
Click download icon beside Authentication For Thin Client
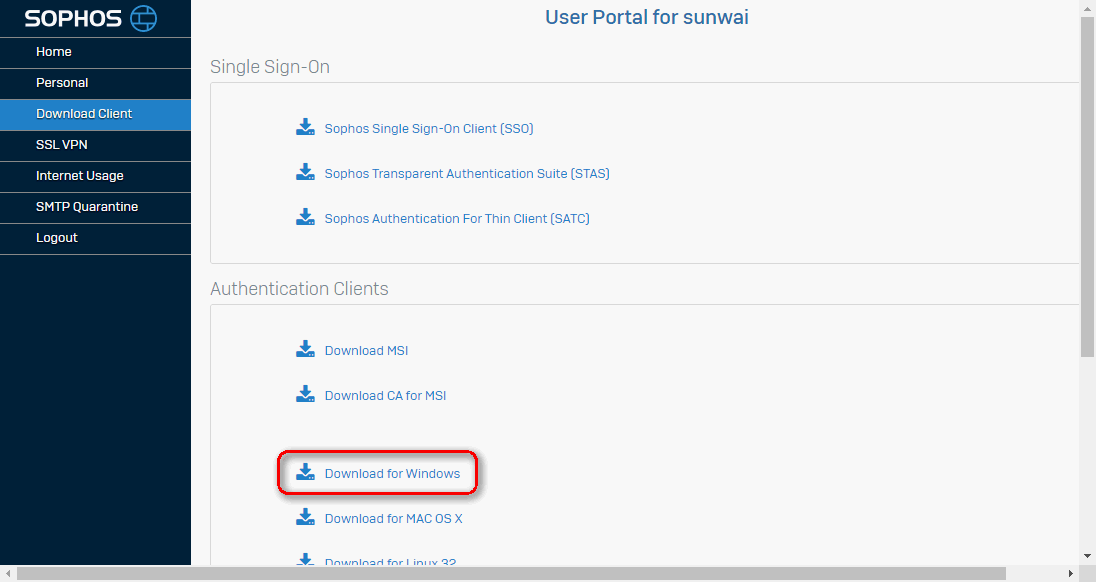coord(305,217)
